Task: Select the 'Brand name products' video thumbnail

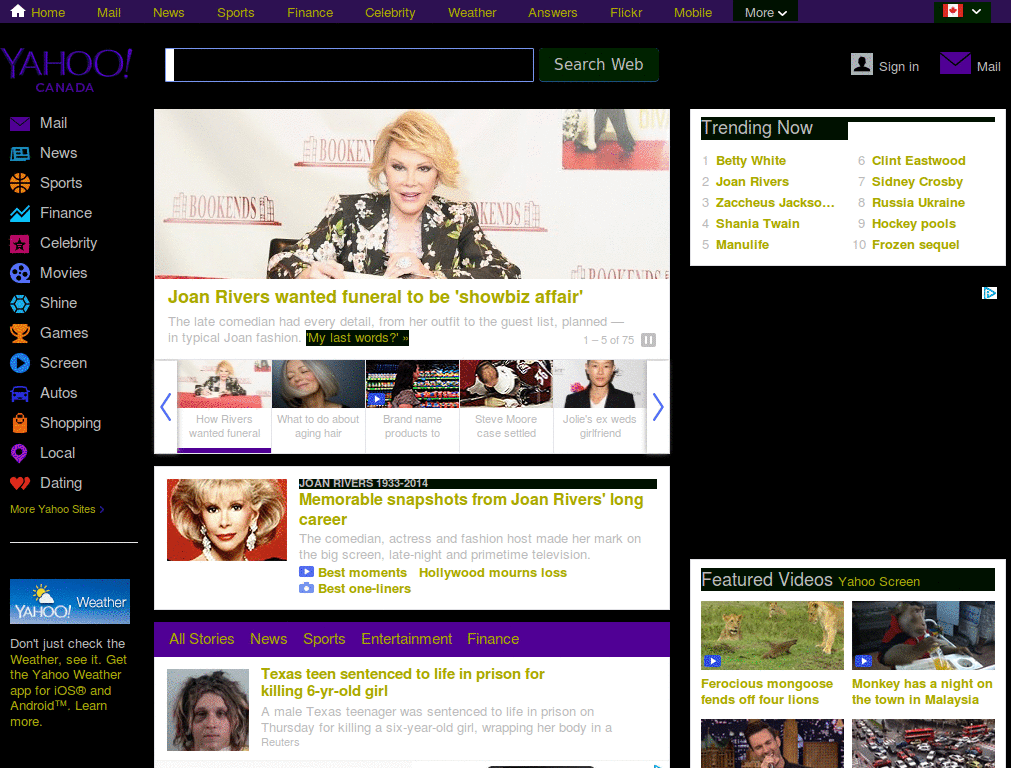Action: [412, 405]
